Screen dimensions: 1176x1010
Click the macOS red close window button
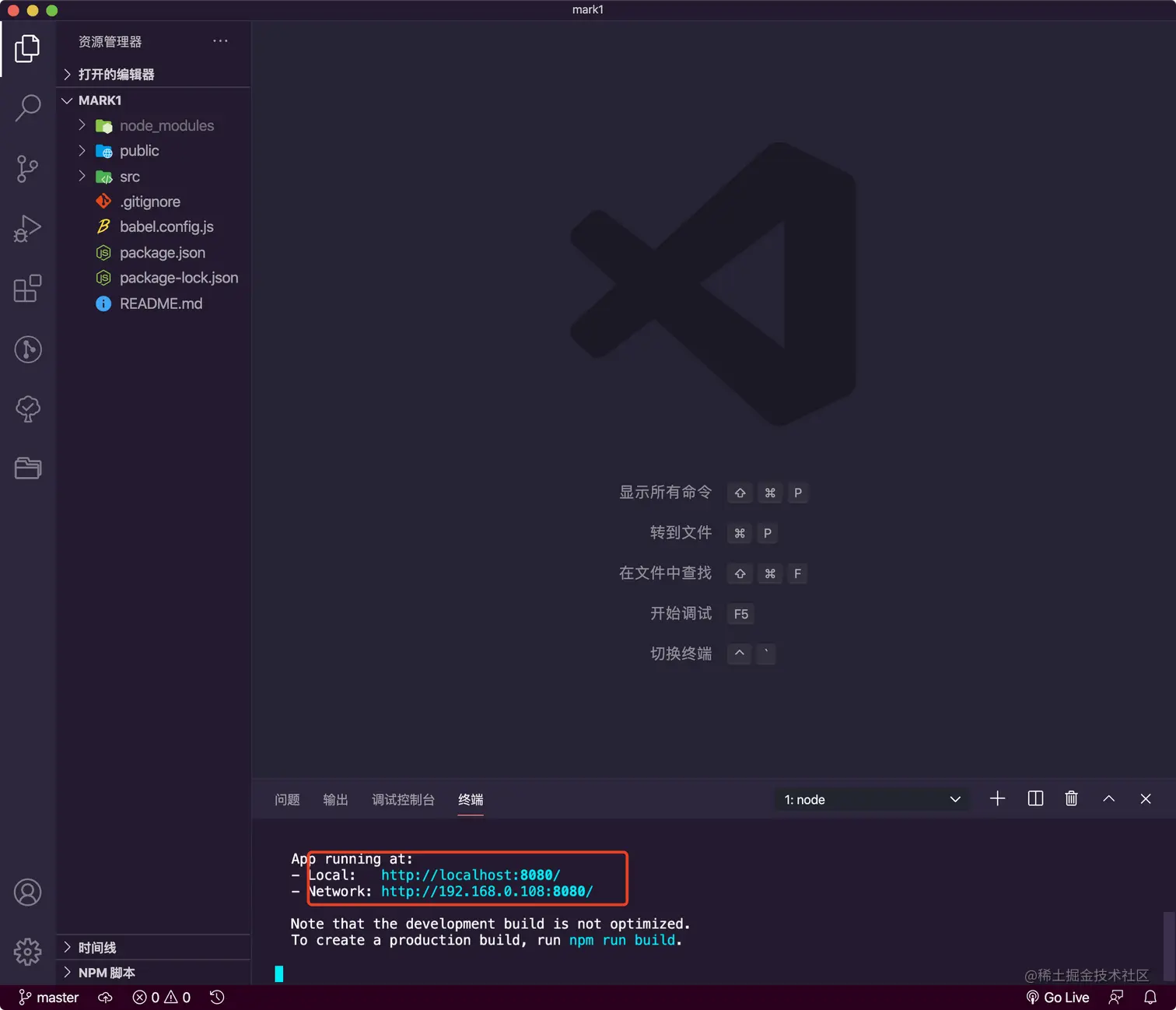[13, 10]
